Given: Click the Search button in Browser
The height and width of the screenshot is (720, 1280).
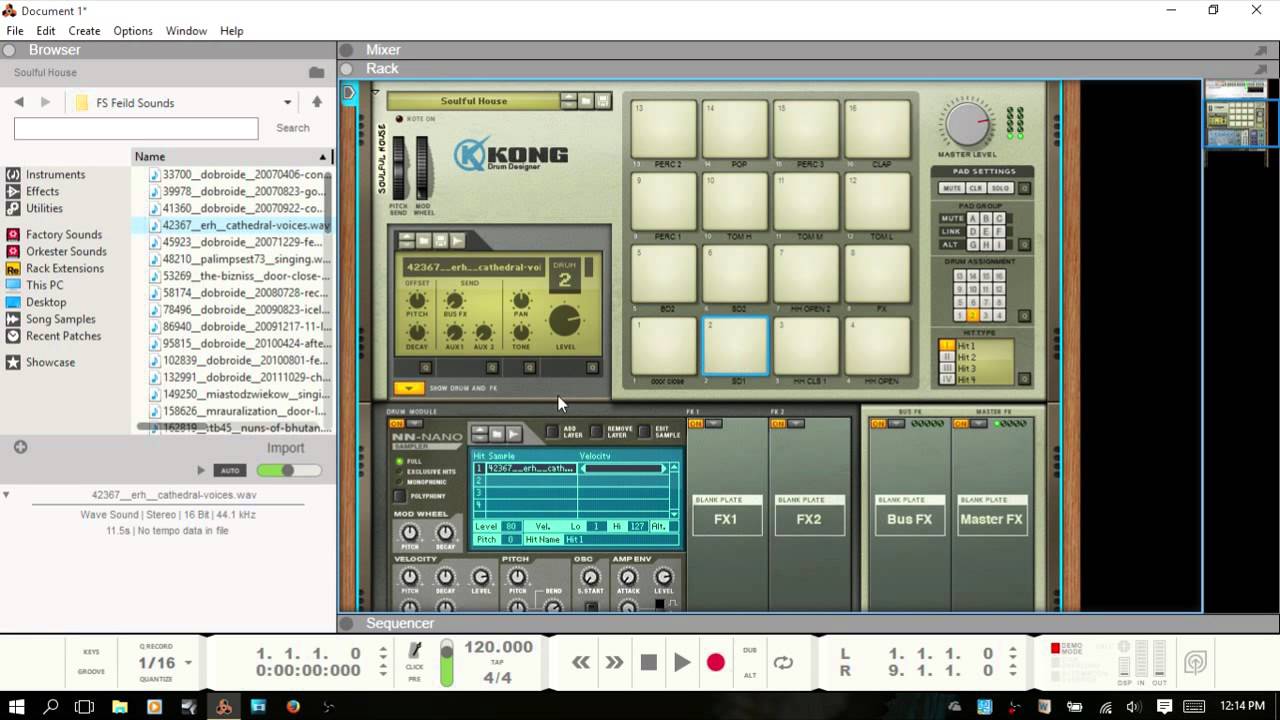Looking at the screenshot, I should (x=293, y=128).
